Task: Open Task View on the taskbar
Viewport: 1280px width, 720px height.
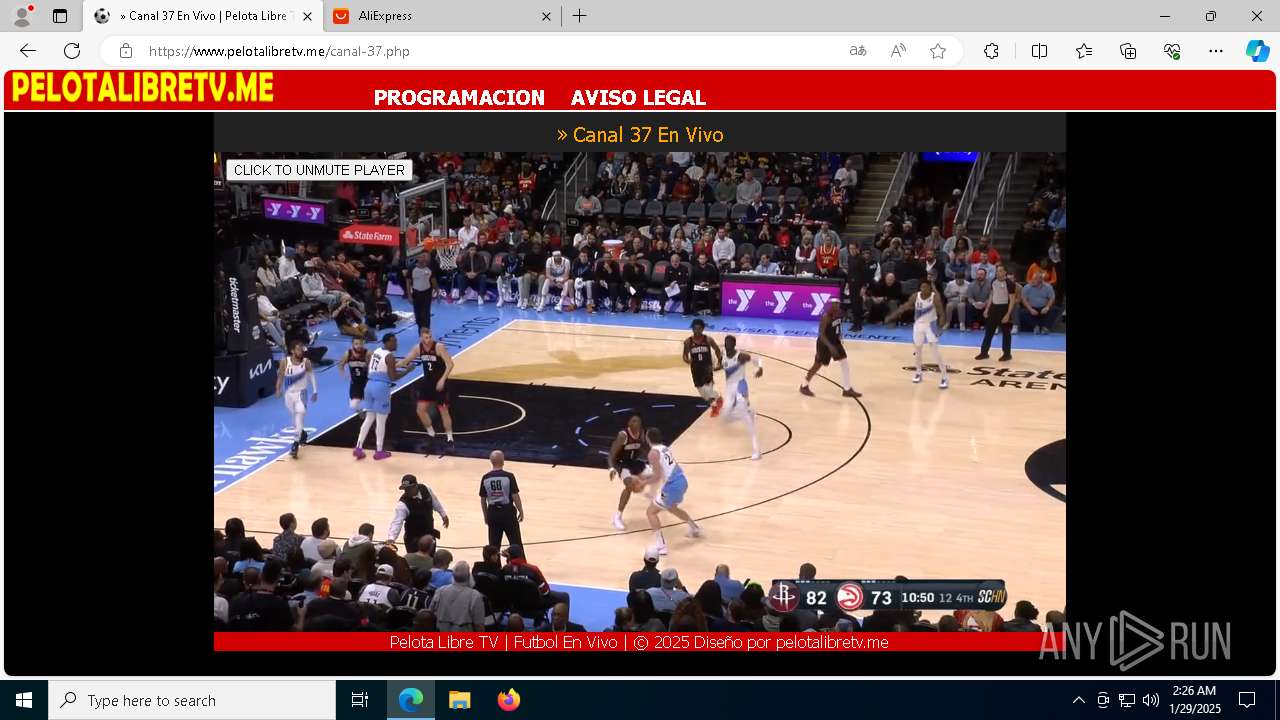Action: 360,700
